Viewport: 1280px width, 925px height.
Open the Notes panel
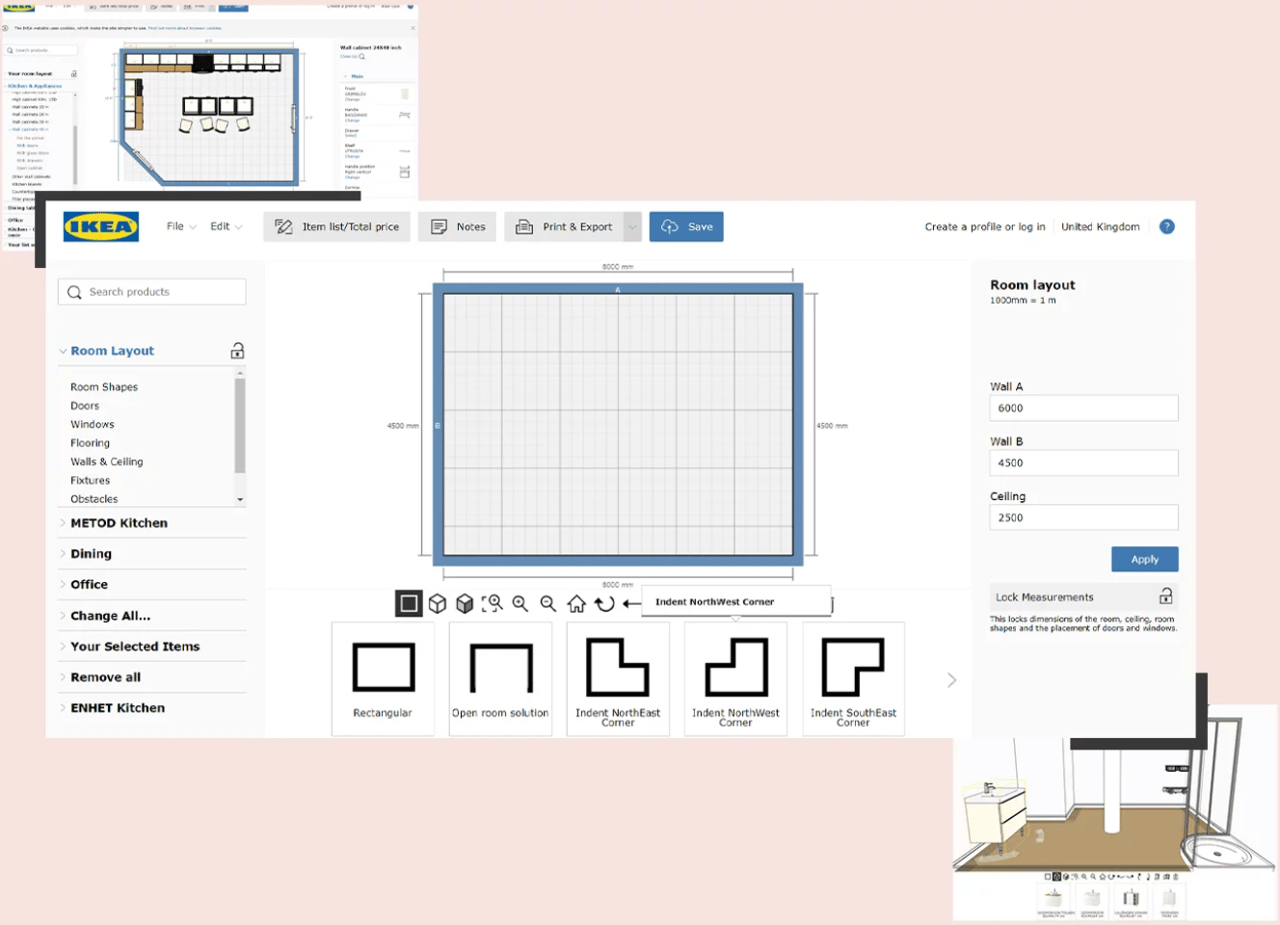(457, 227)
